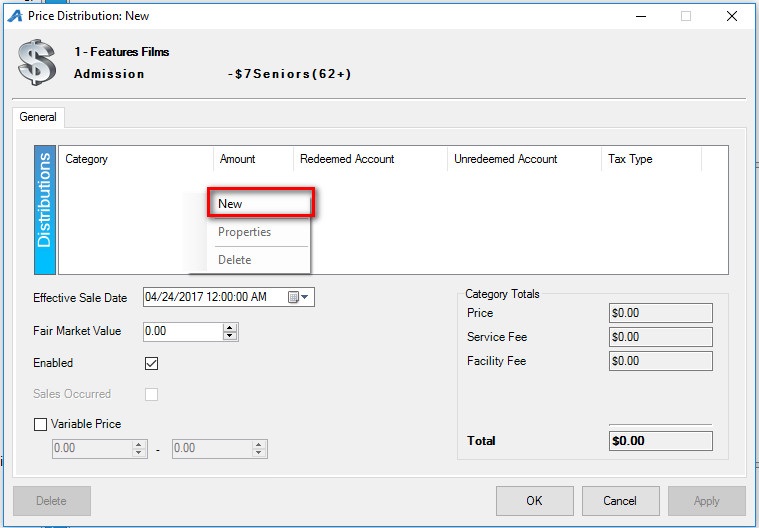
Task: Click the bottom-left Delete button
Action: (x=52, y=501)
